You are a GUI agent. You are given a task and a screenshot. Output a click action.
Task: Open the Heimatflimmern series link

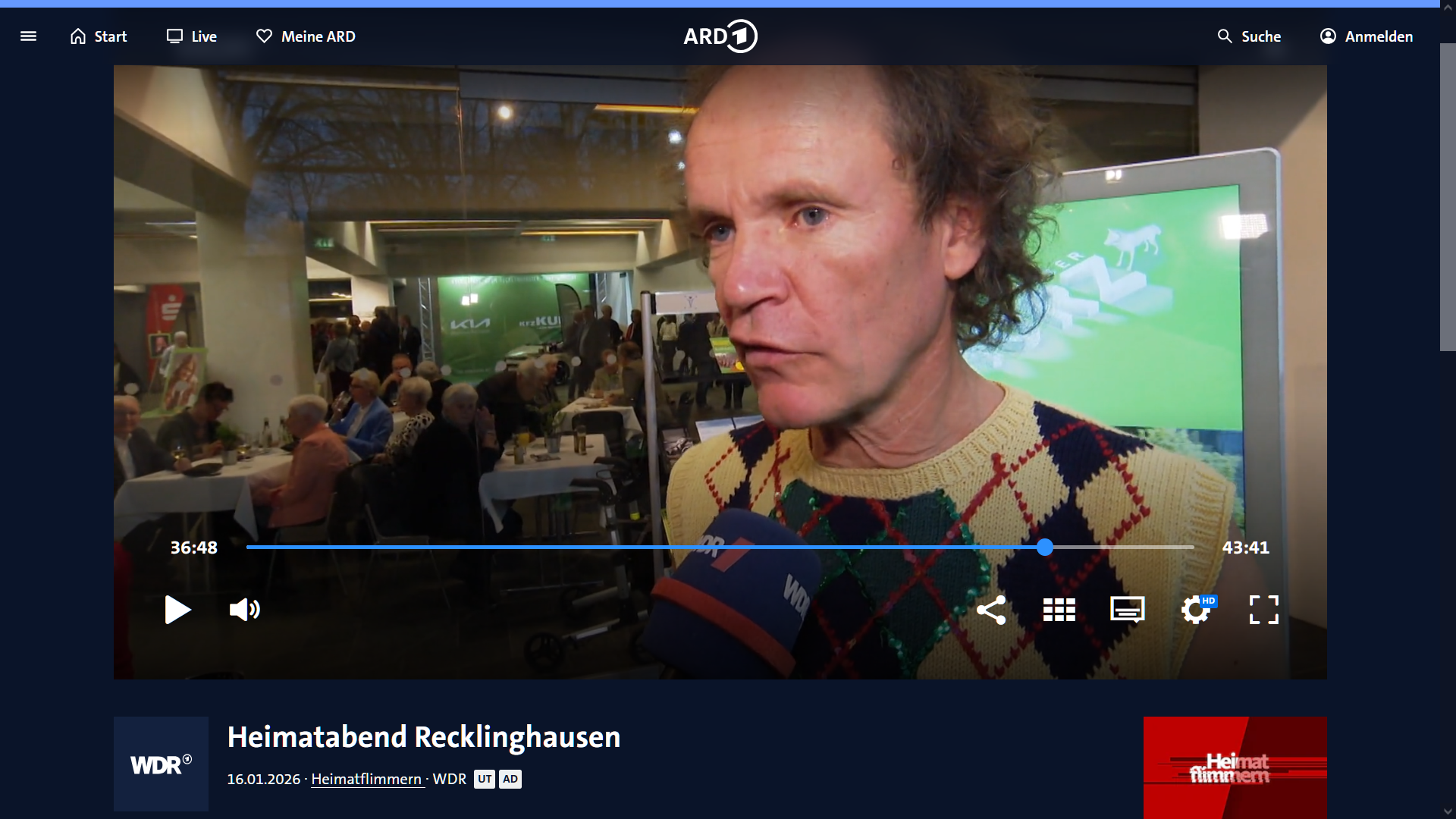point(367,780)
